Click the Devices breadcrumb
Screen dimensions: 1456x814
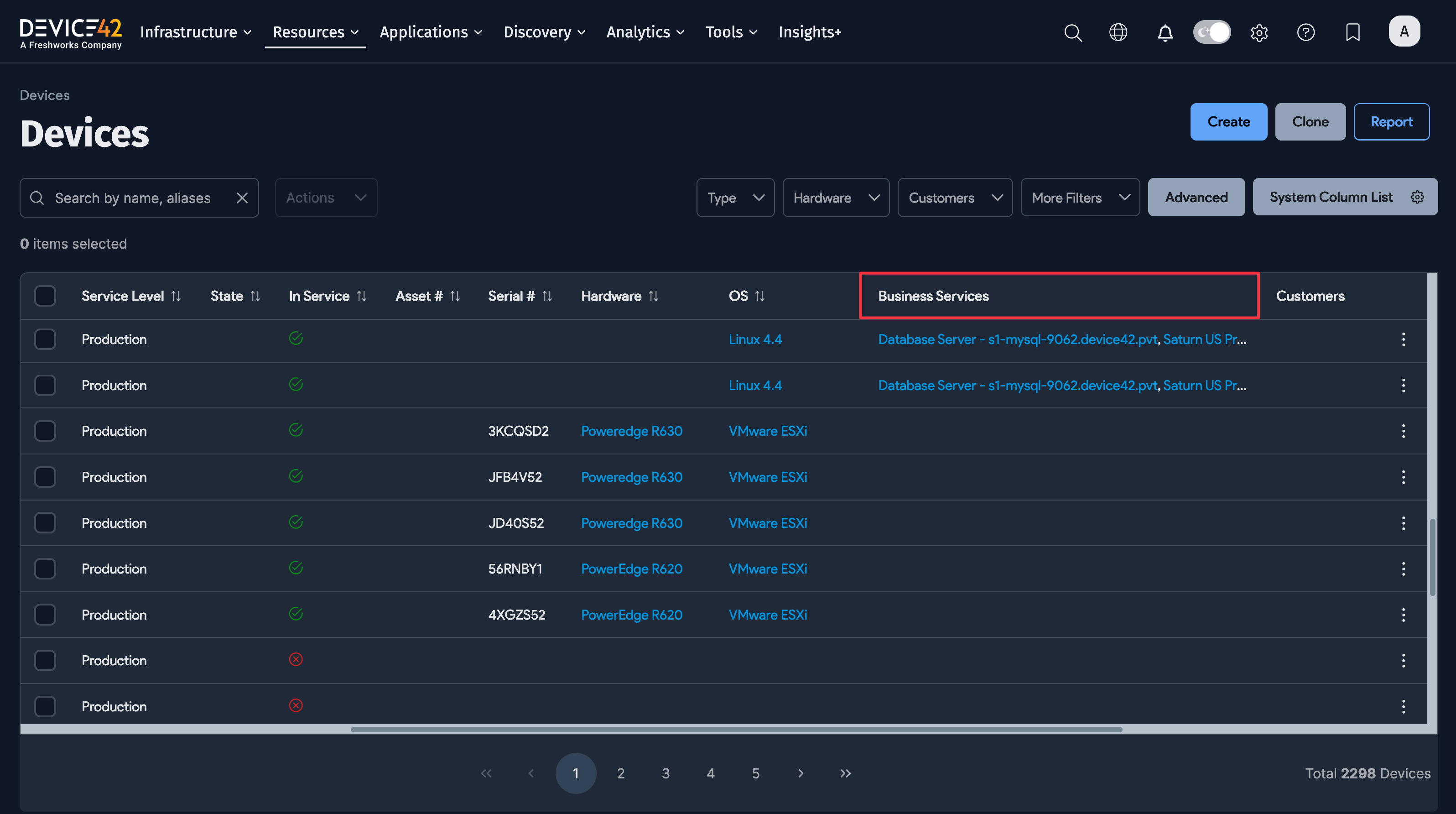(x=45, y=95)
